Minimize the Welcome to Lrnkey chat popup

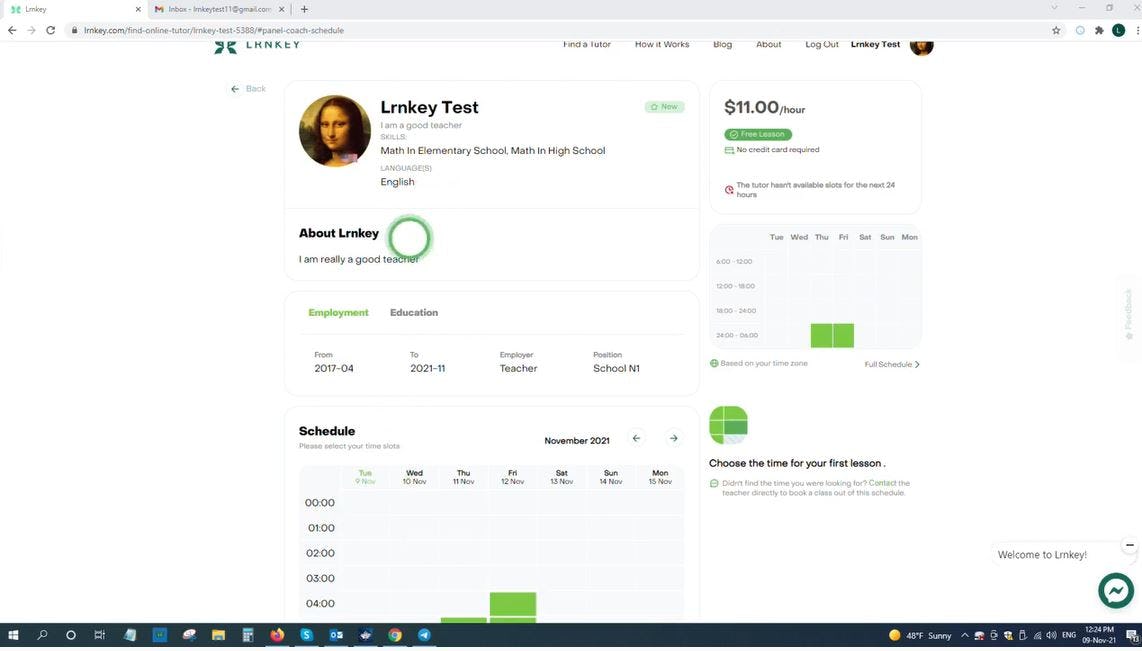pos(1130,545)
